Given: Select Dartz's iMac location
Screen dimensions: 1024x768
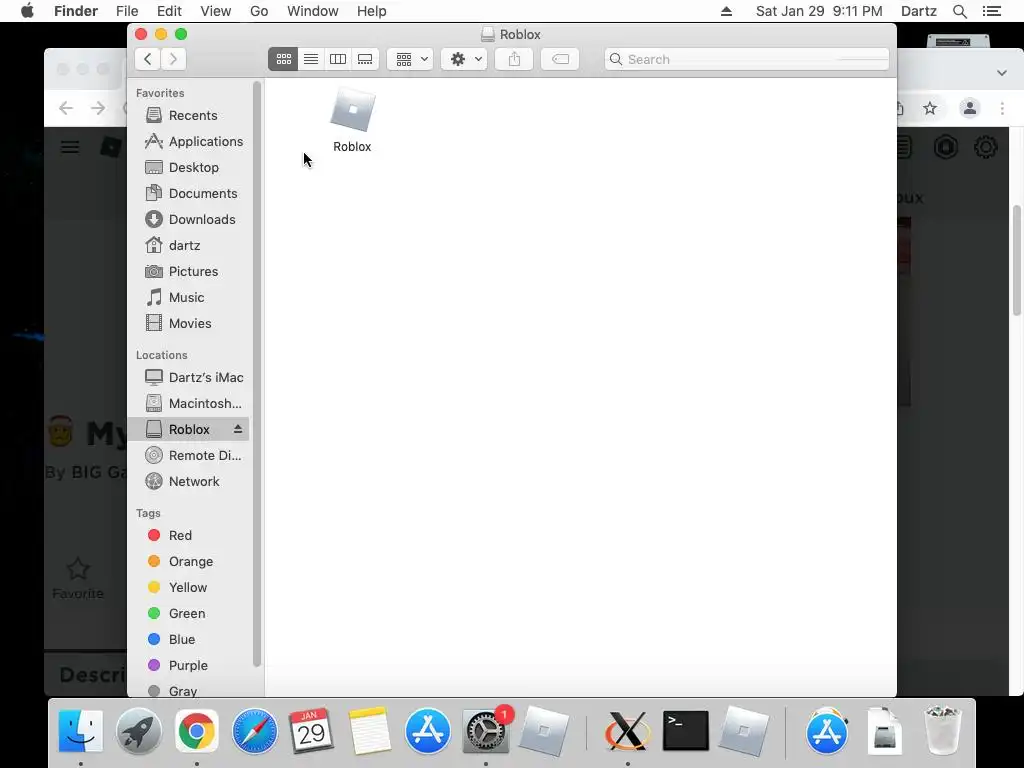Looking at the screenshot, I should (188, 377).
